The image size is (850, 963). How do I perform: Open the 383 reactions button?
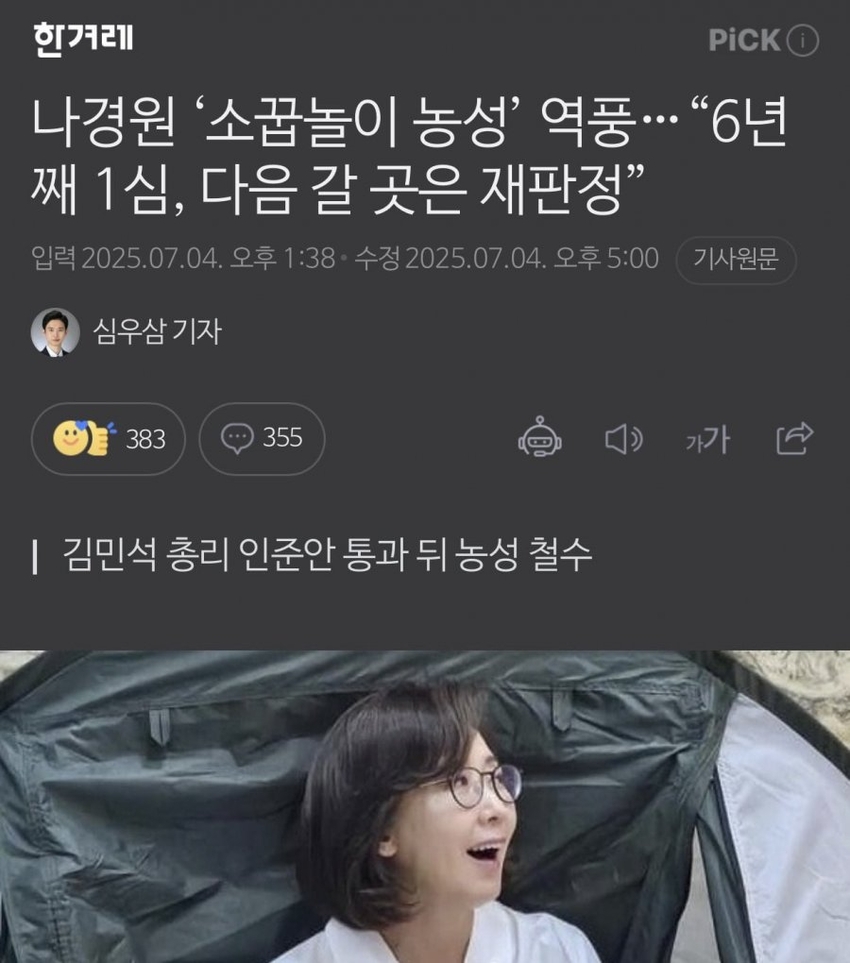(108, 439)
